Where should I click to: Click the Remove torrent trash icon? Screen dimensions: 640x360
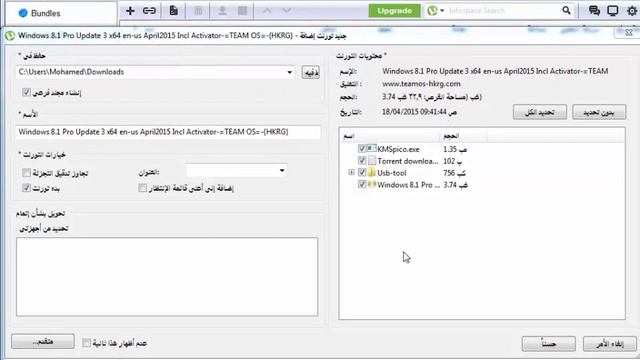pos(198,11)
